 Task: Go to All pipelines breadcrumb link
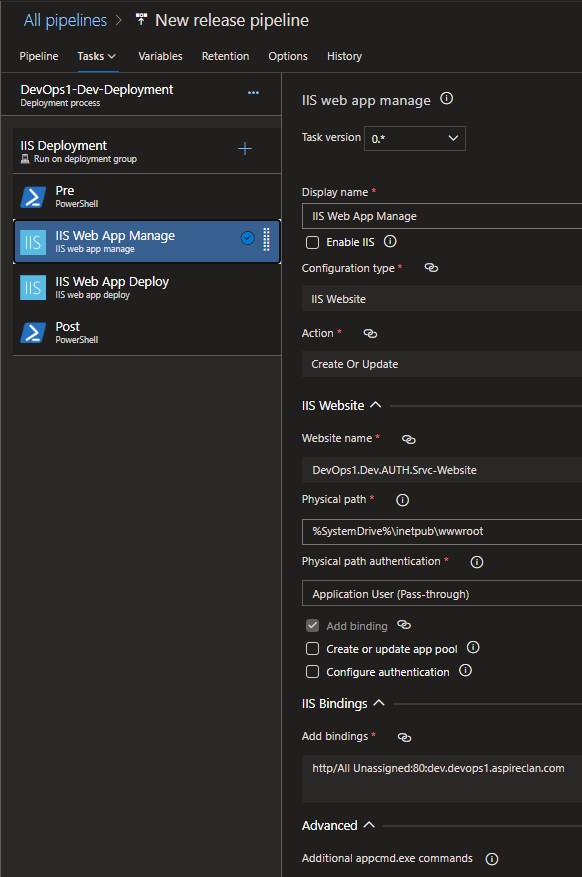point(65,20)
